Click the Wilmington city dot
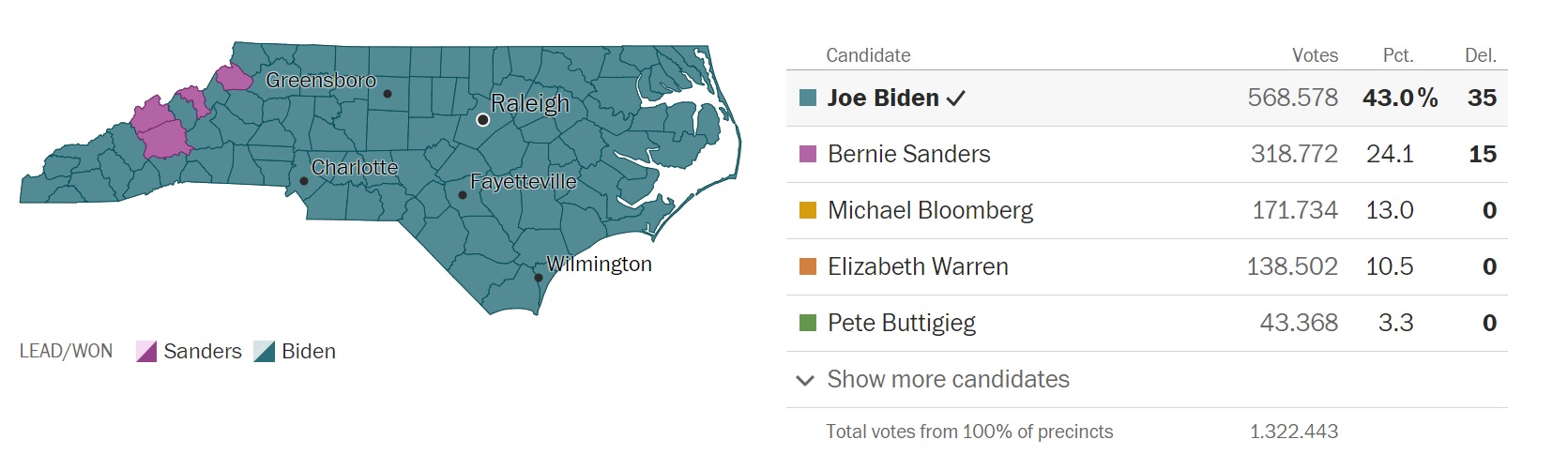Viewport: 1568px width, 470px height. [539, 277]
